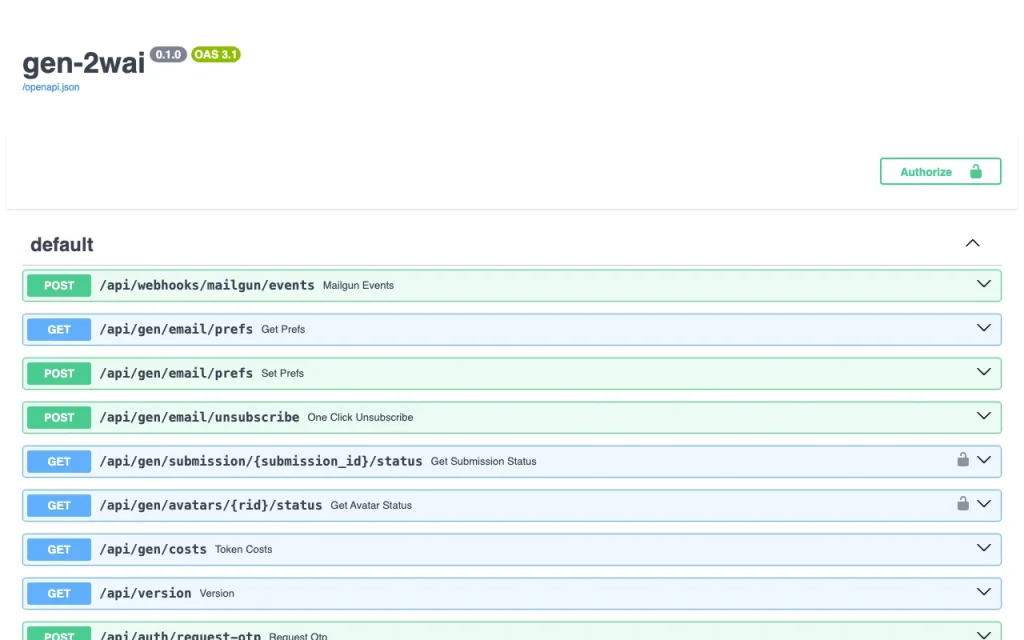Click the Authorize button

click(x=940, y=171)
